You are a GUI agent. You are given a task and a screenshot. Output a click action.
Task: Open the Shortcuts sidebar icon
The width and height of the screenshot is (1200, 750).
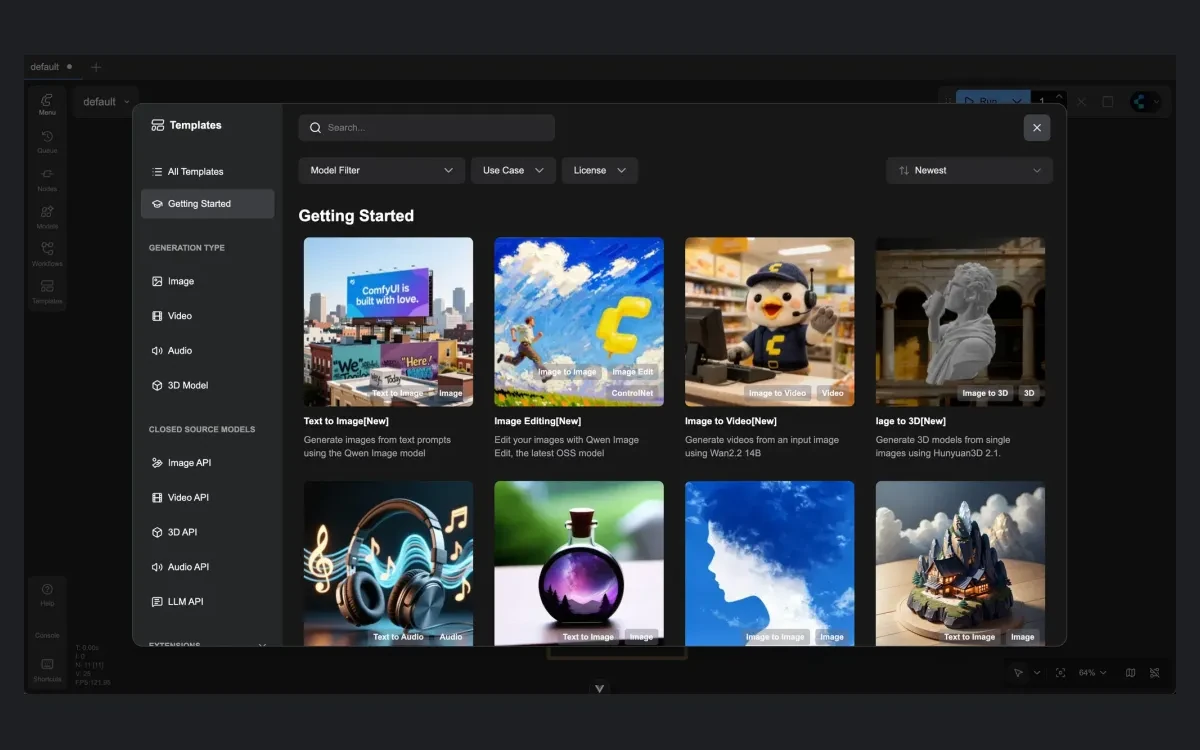(x=47, y=669)
